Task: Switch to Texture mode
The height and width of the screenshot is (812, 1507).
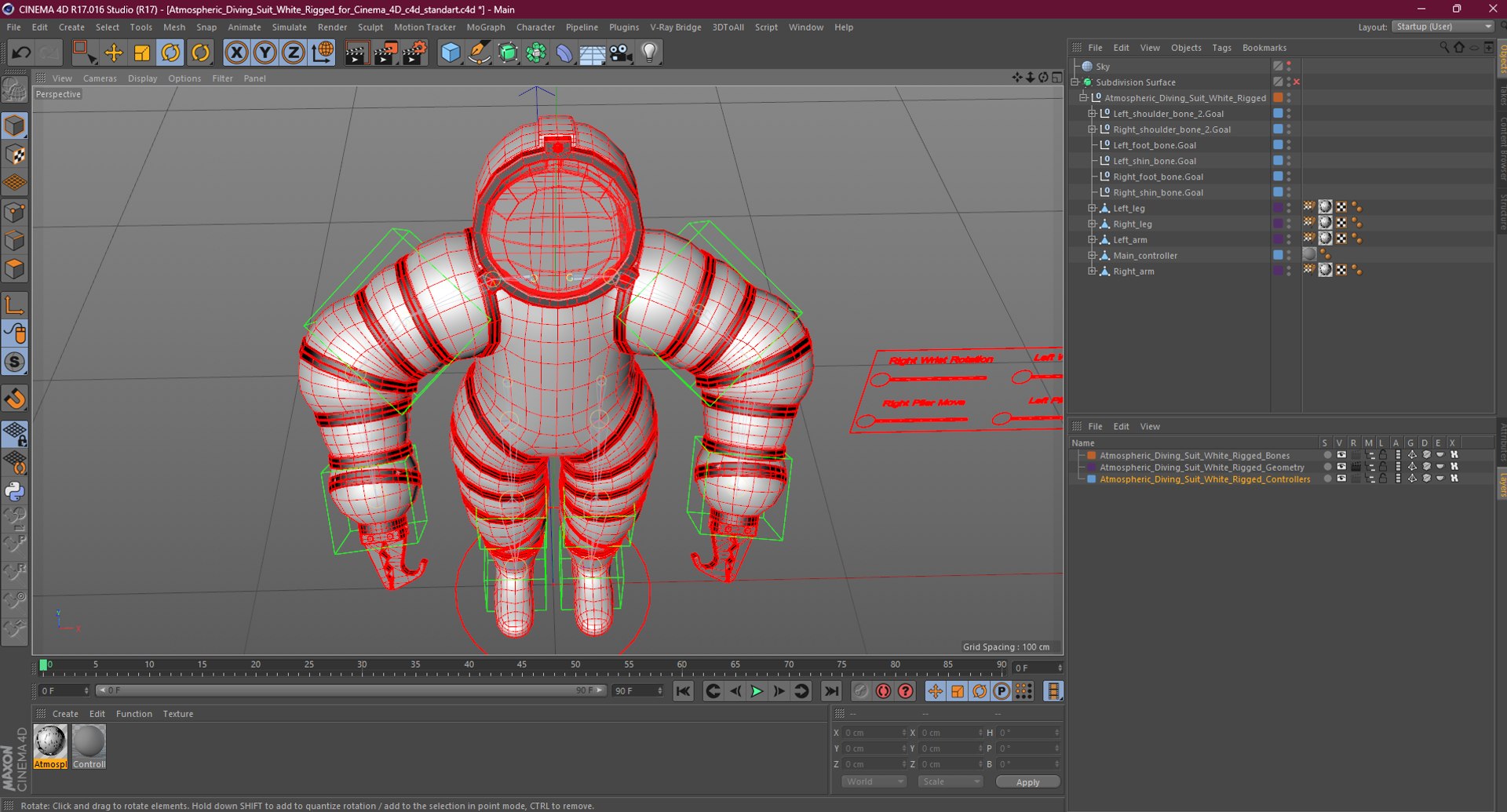Action: click(15, 155)
